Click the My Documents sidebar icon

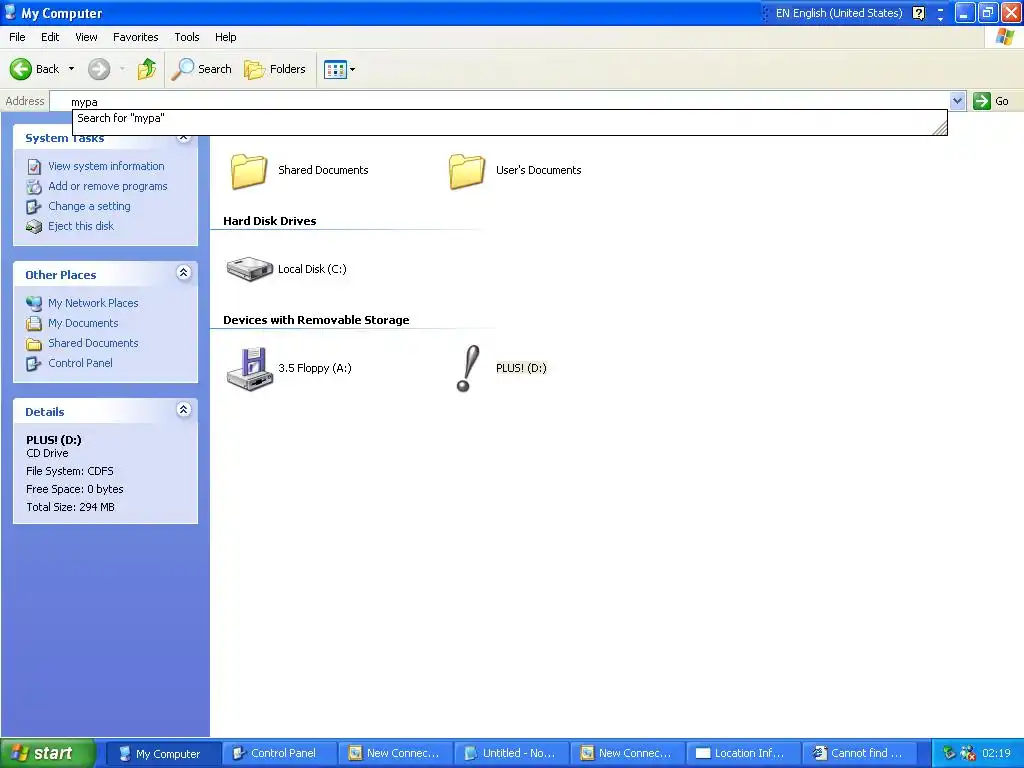[34, 323]
